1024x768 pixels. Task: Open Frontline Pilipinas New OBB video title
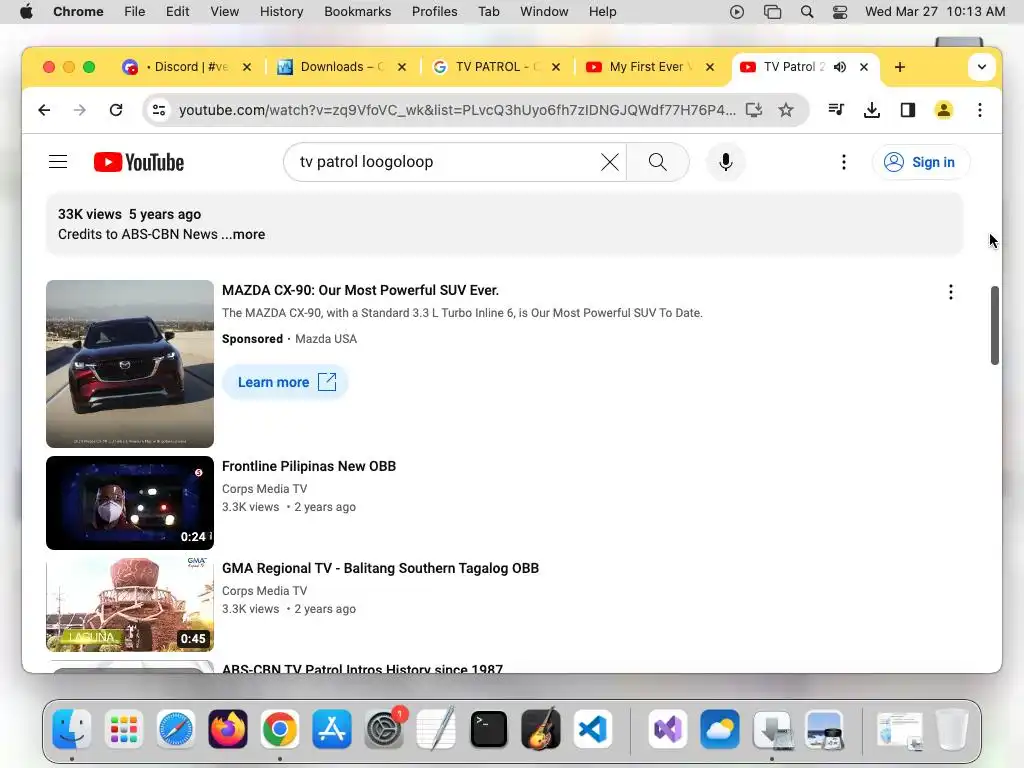pos(309,466)
